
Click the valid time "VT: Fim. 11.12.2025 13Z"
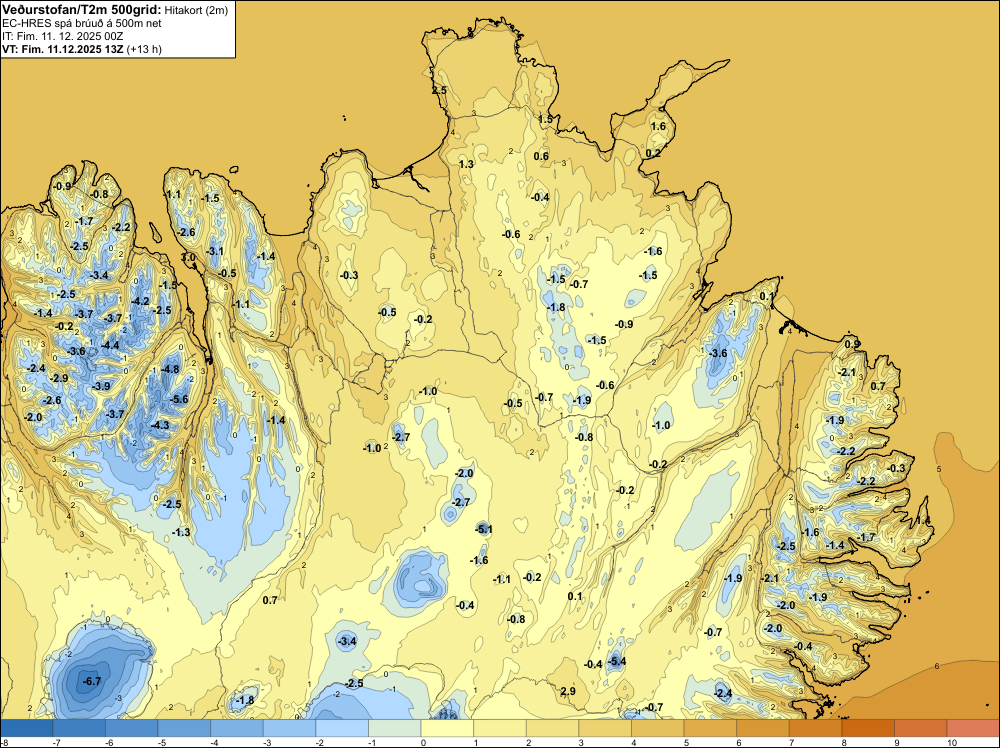(63, 49)
